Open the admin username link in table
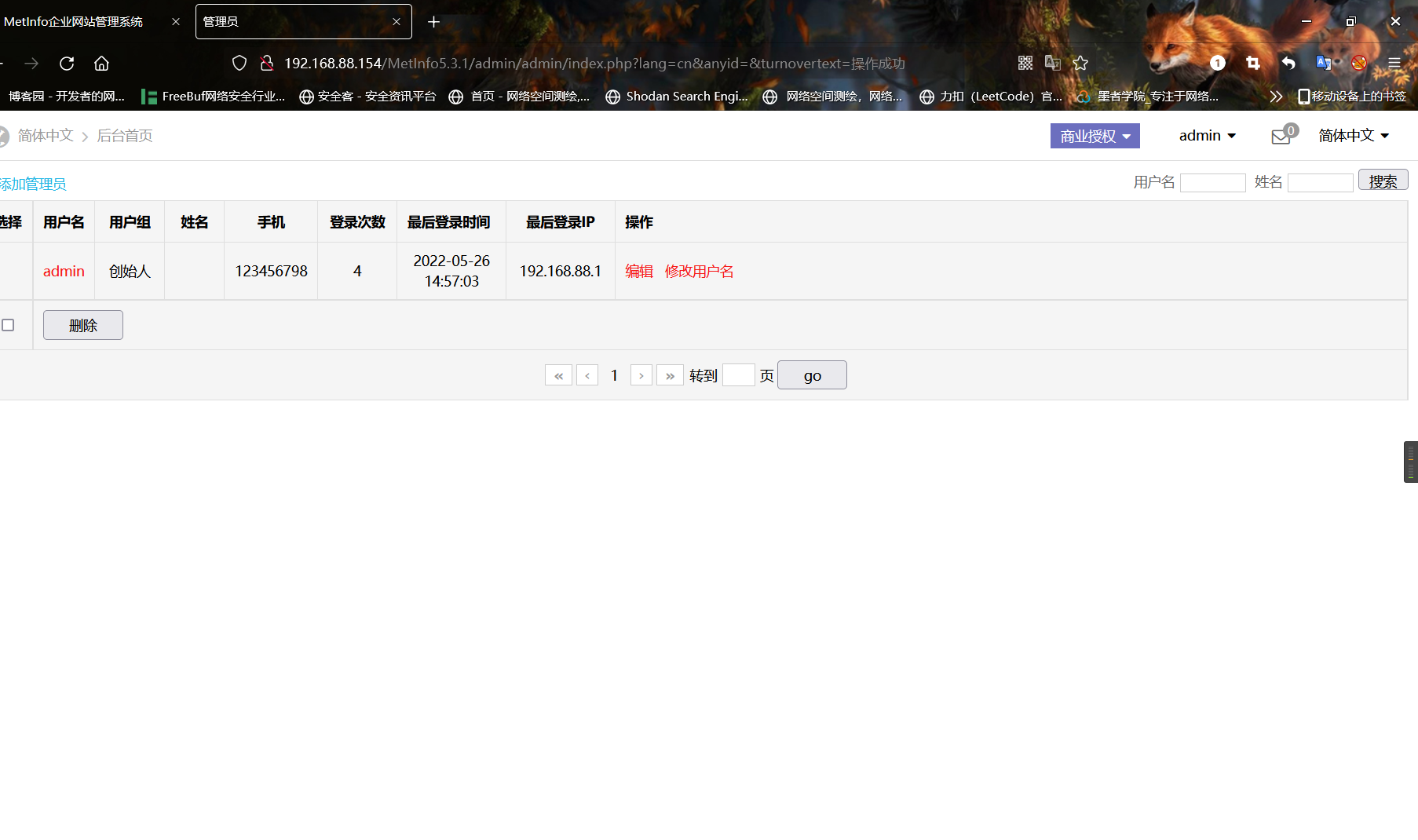The image size is (1418, 840). (64, 272)
